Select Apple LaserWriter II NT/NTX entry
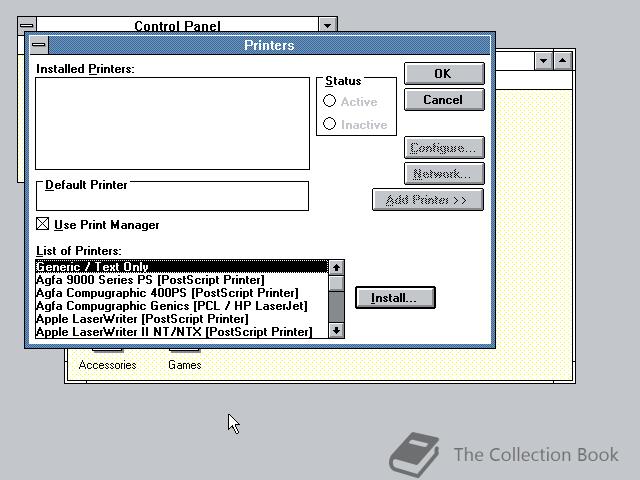Screen dimensions: 640x480 182,331
